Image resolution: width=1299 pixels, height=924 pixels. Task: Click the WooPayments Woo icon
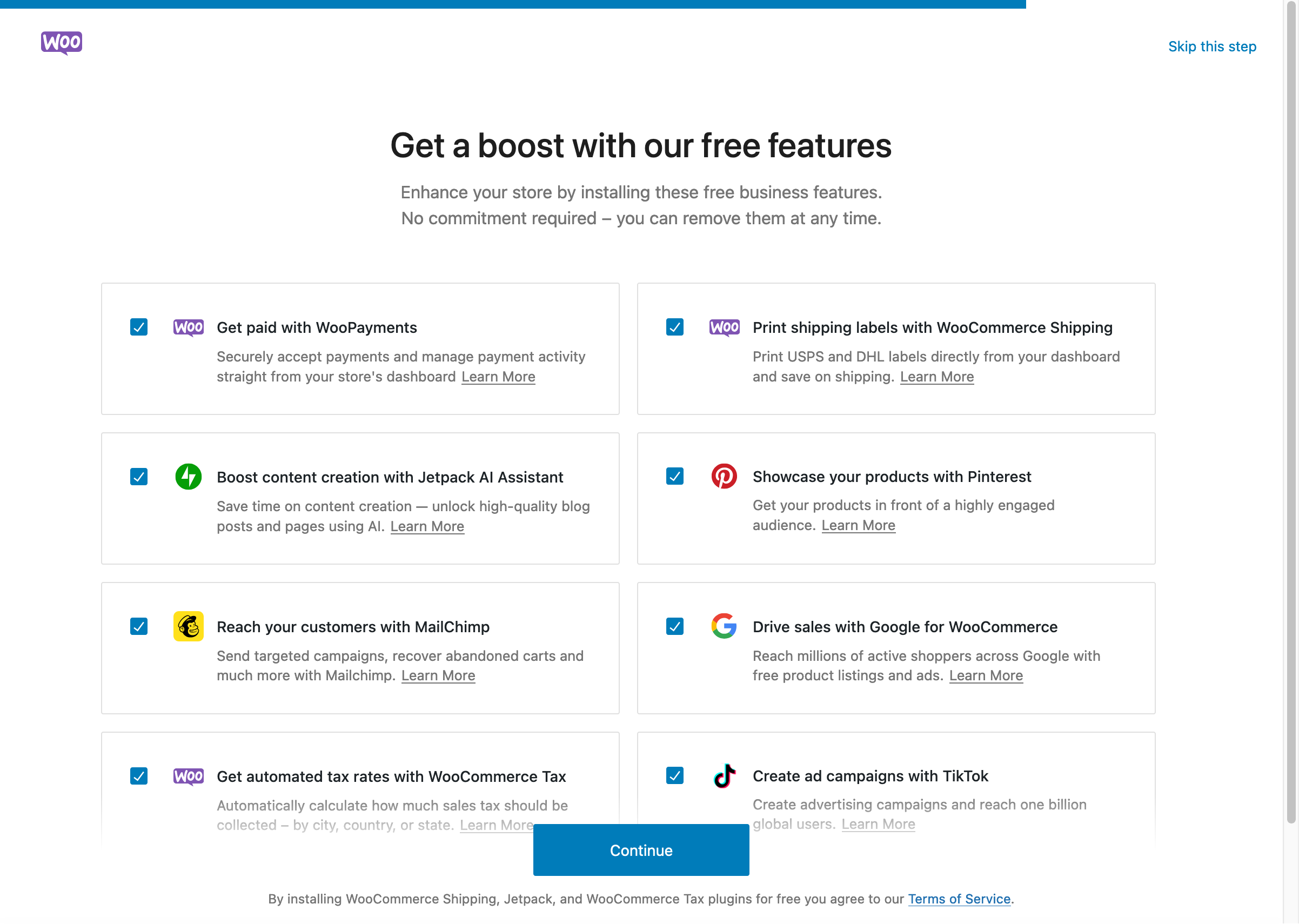tap(189, 327)
